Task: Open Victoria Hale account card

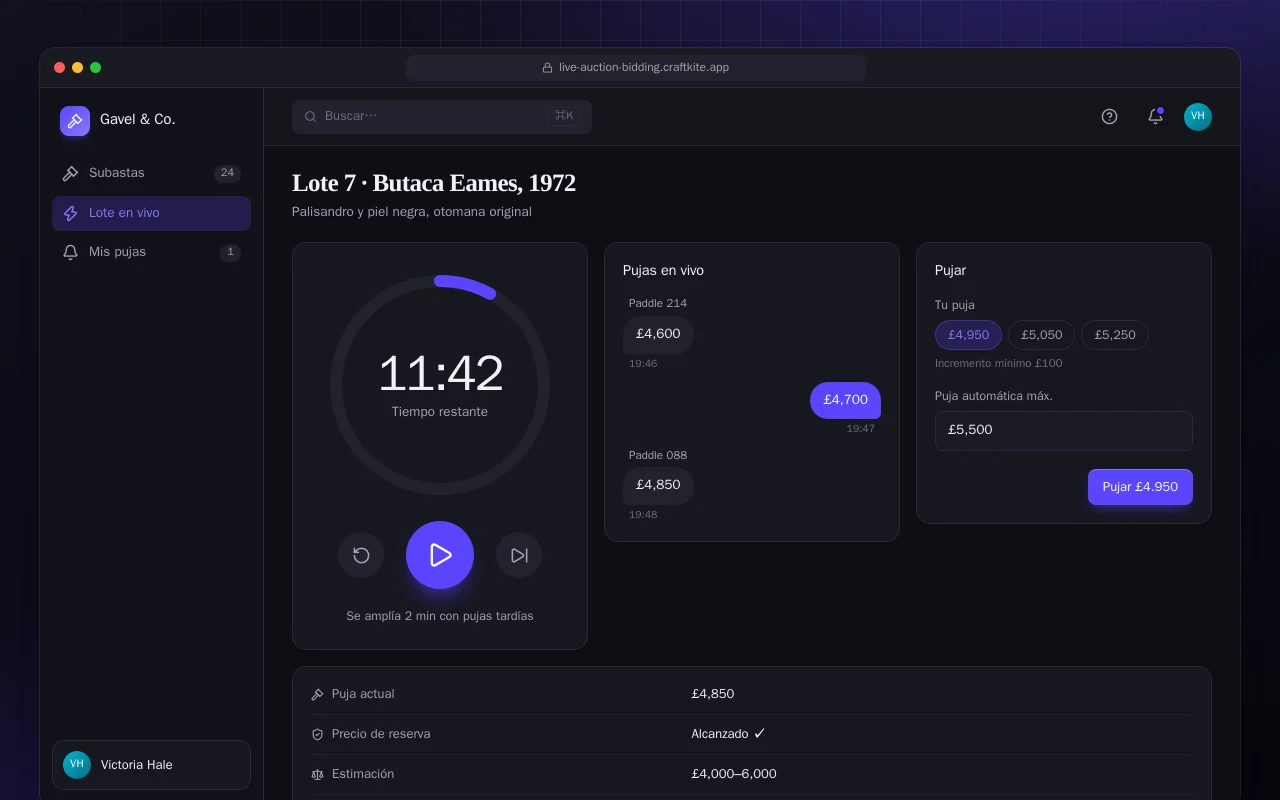Action: pyautogui.click(x=151, y=765)
